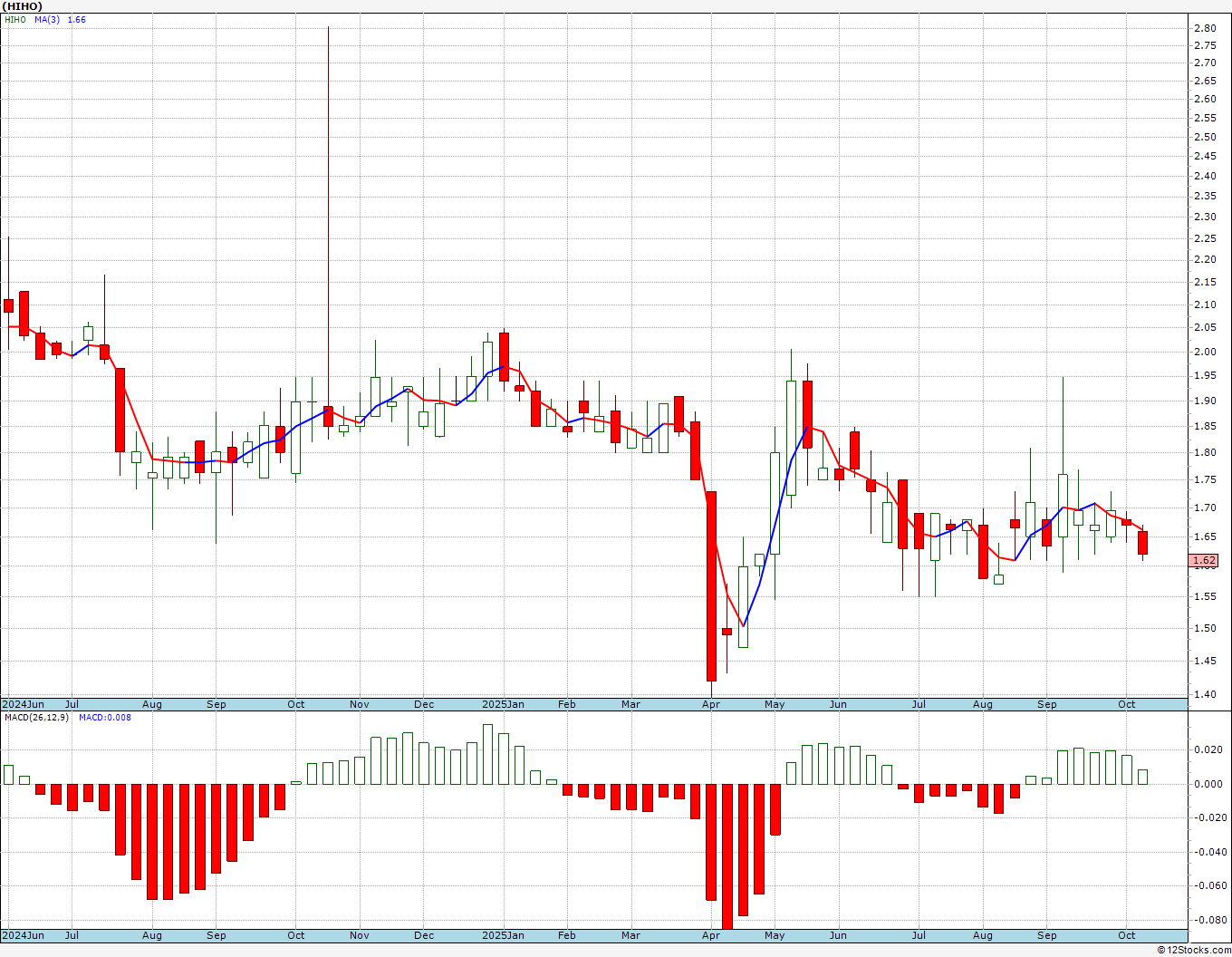Click the Oct label at right of price axis
The image size is (1232, 957).
1127,704
